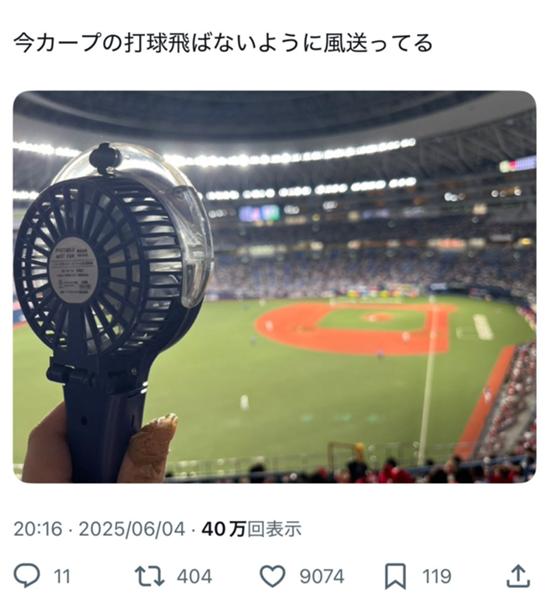Click the bookmark count 119
The height and width of the screenshot is (600, 549).
point(437,576)
